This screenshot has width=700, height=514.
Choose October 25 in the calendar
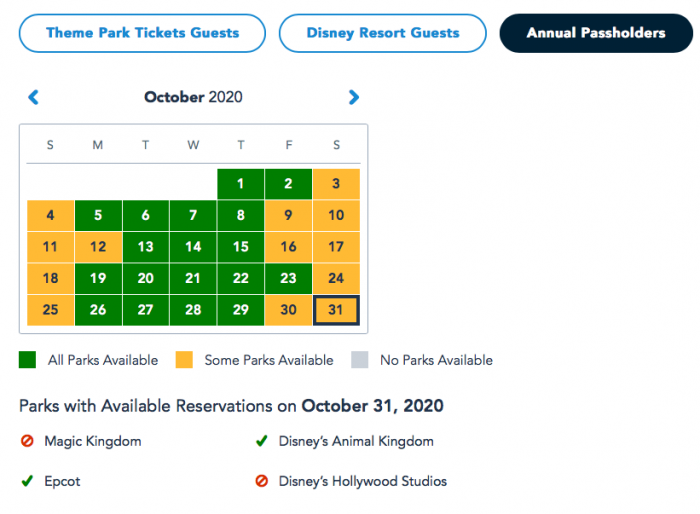(50, 310)
